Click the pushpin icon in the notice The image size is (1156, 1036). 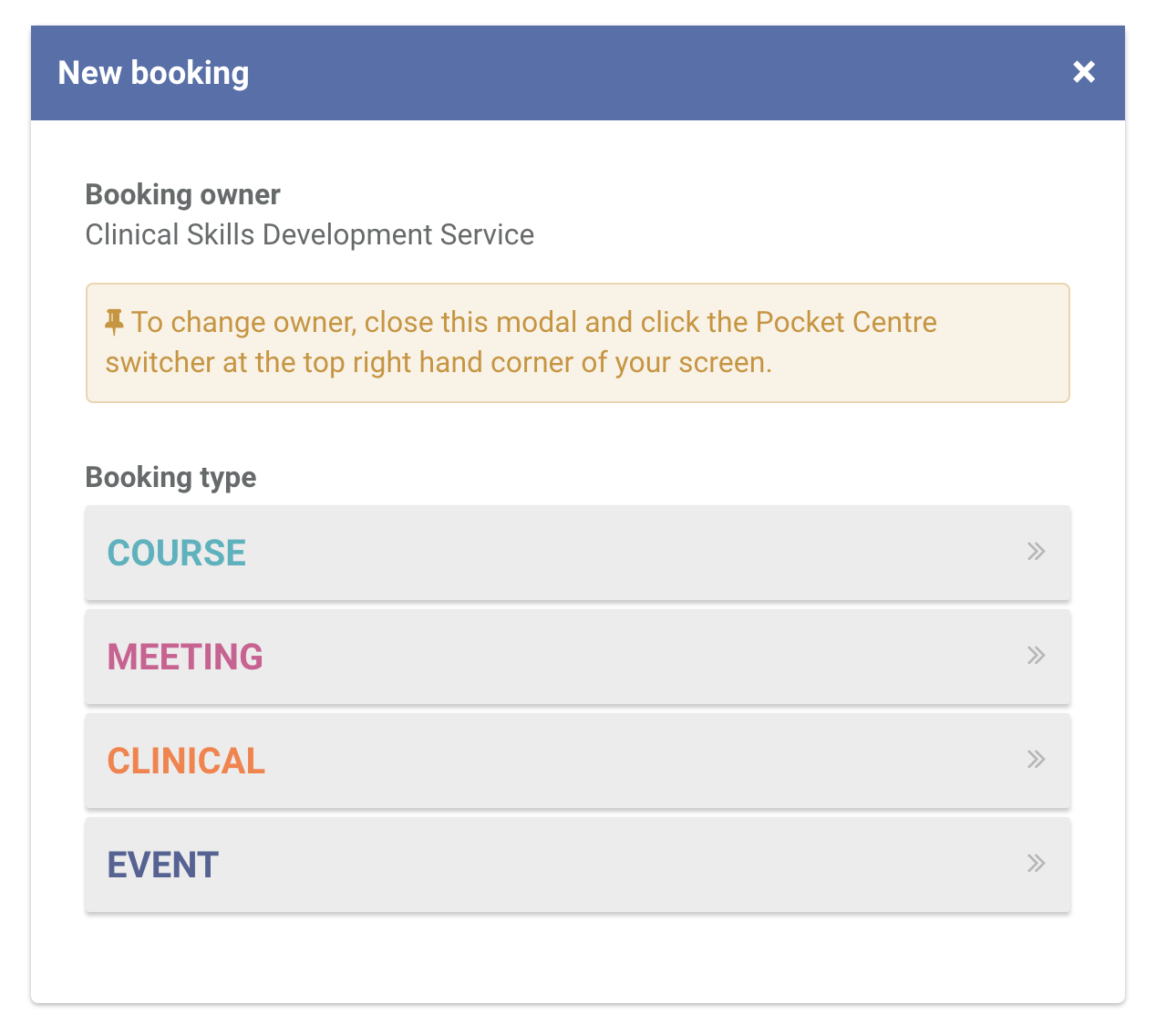click(x=114, y=321)
